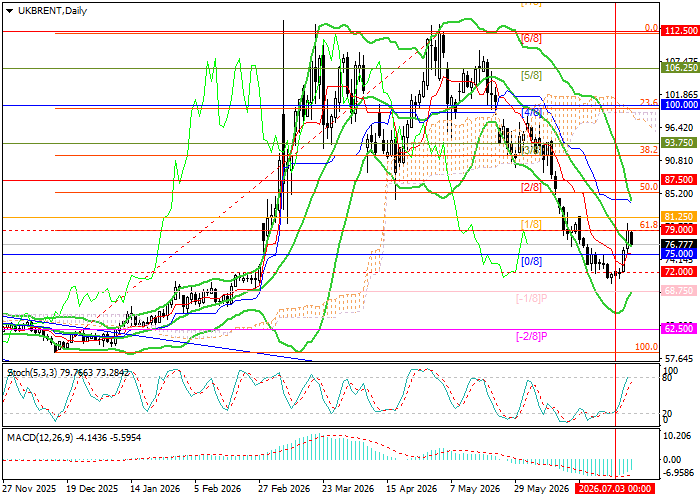This screenshot has height=500, width=700.
Task: Select the 100.000 blue price label
Action: tap(679, 104)
